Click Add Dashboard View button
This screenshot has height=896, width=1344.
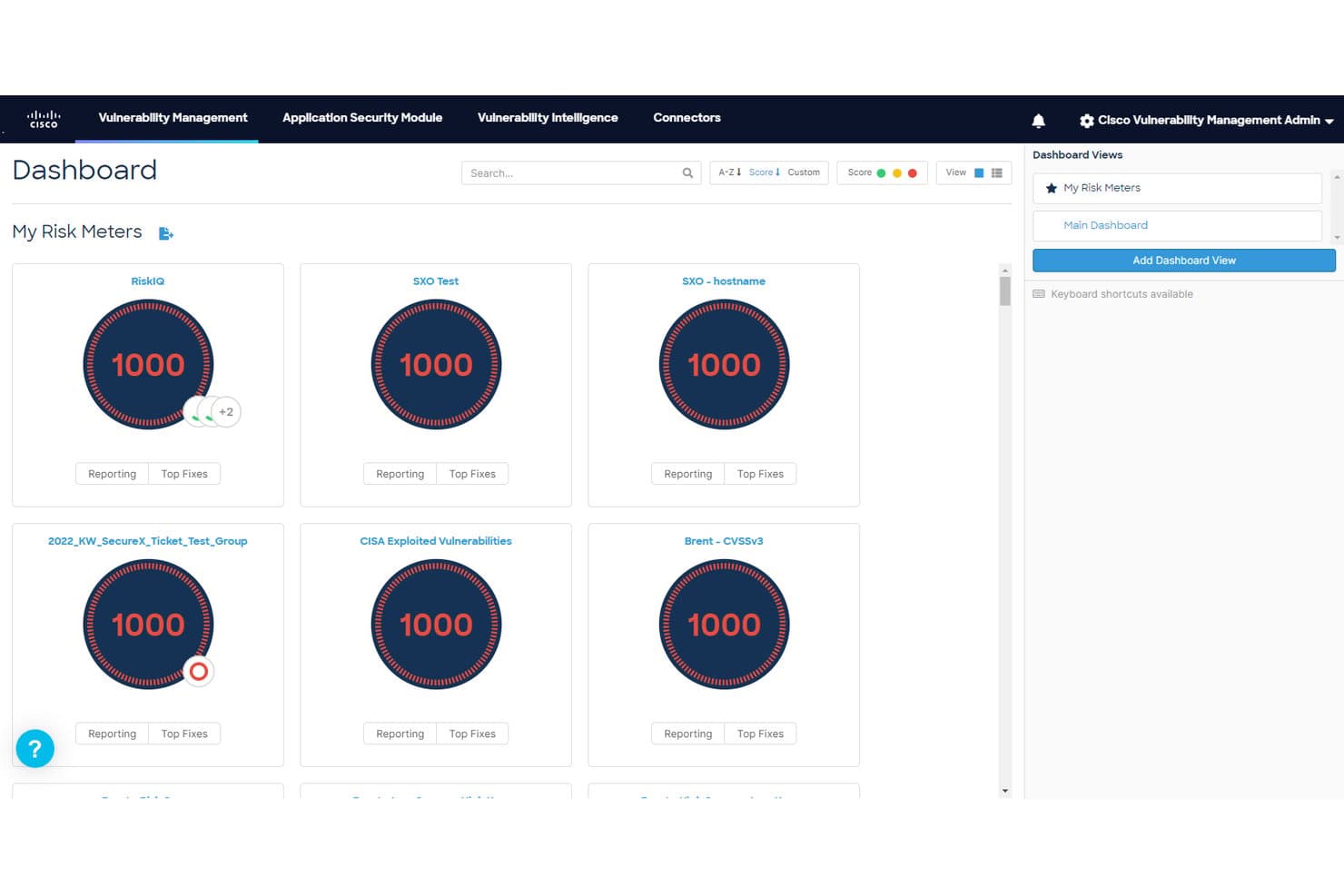[1184, 261]
